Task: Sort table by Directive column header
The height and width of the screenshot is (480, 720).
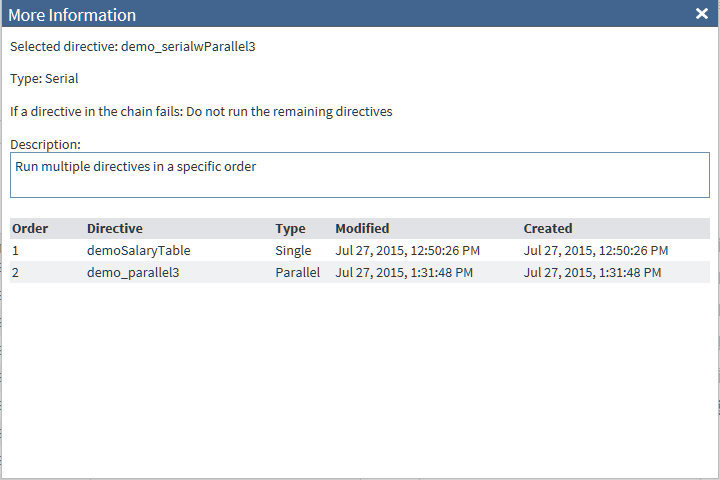Action: pos(115,229)
